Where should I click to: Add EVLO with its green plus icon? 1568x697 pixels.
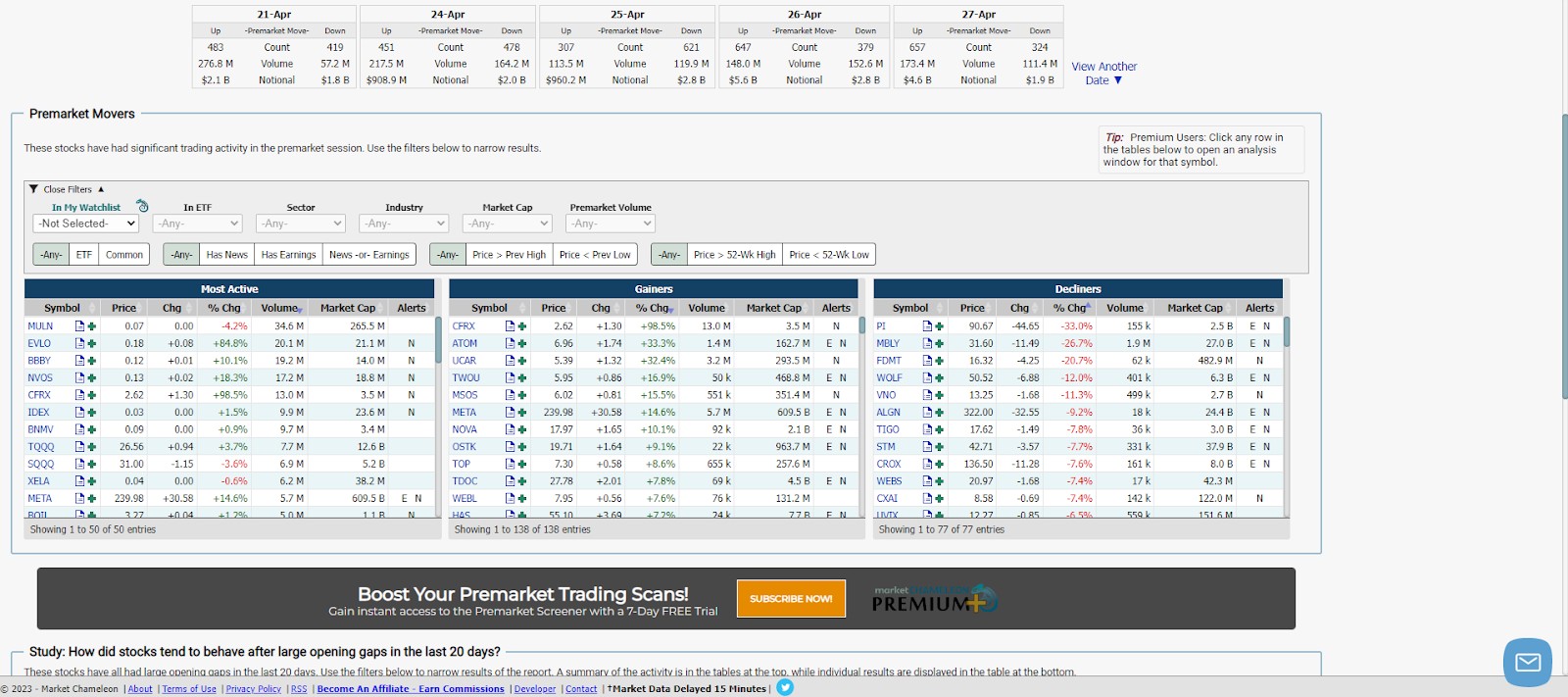click(x=92, y=344)
